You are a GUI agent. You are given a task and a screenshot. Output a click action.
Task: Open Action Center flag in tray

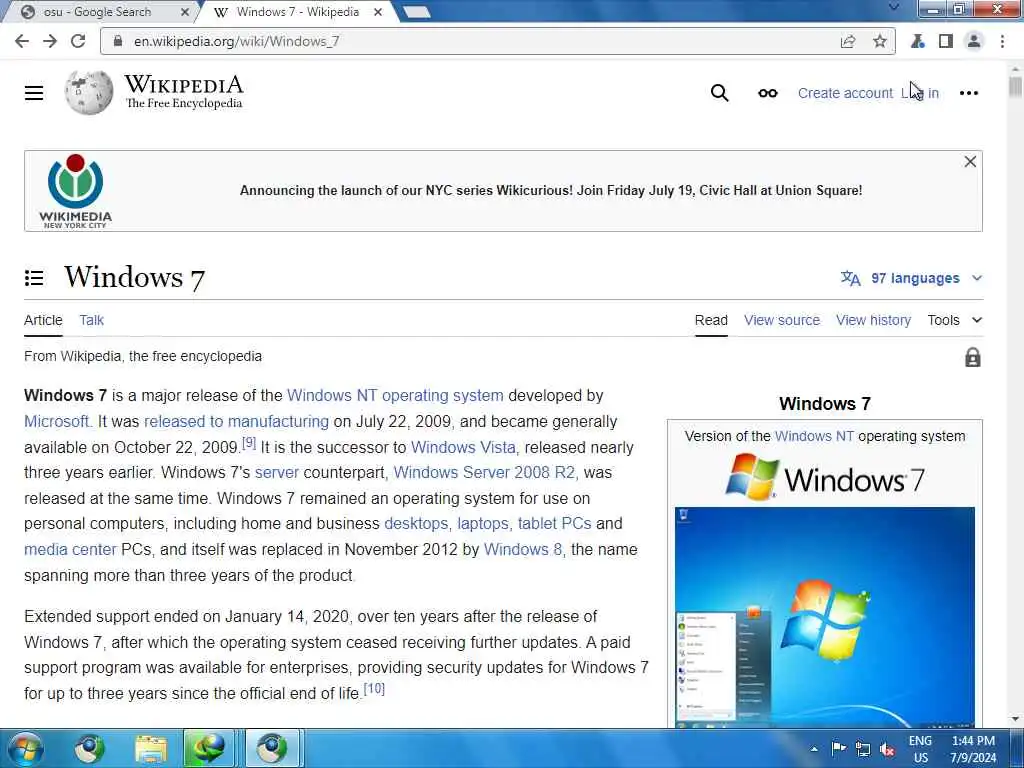[839, 748]
